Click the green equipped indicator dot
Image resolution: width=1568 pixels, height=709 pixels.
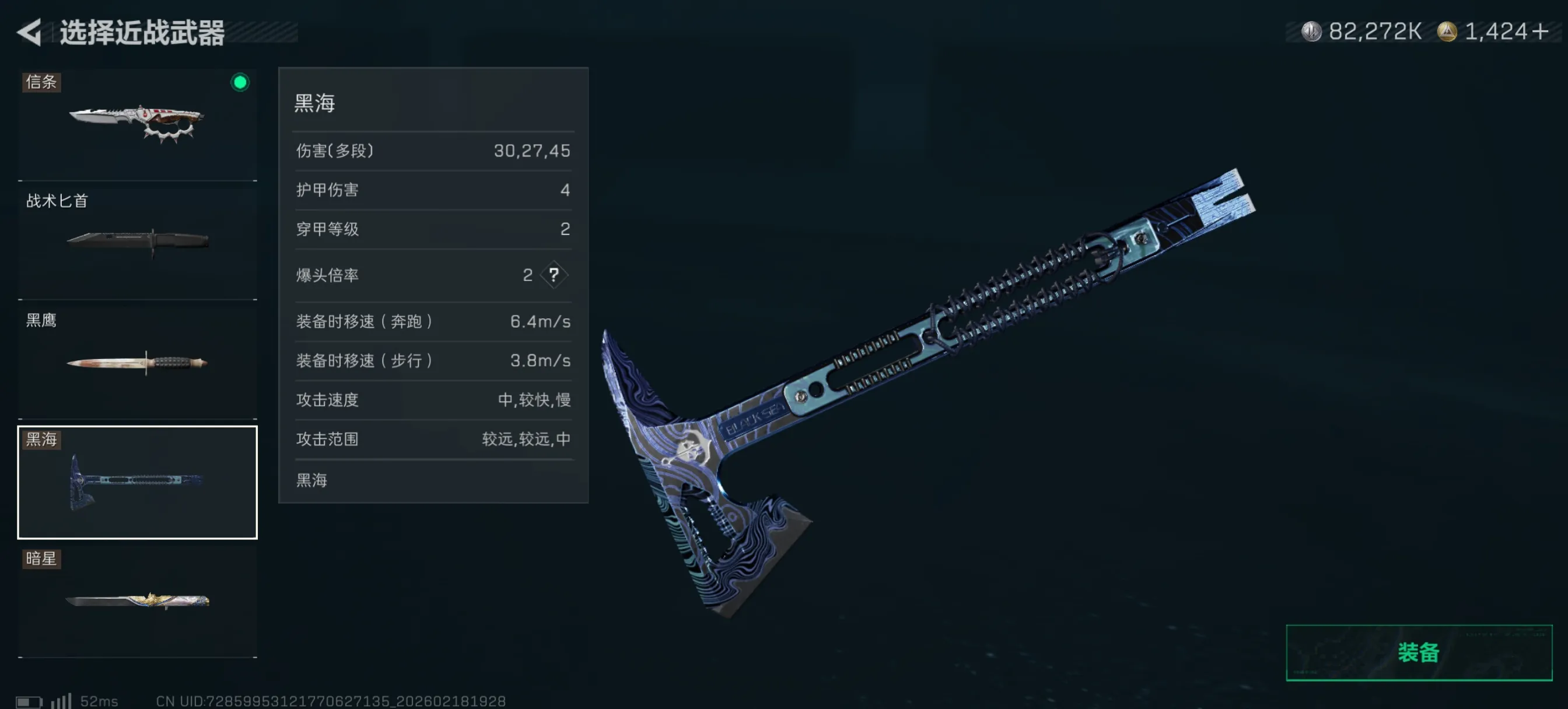[240, 82]
